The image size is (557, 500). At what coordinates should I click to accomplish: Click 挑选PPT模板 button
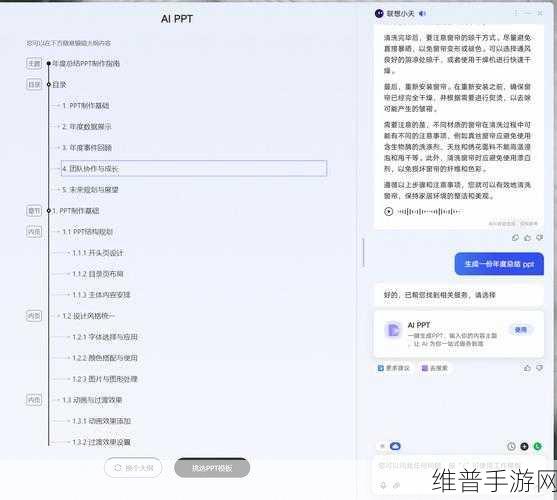click(x=212, y=468)
